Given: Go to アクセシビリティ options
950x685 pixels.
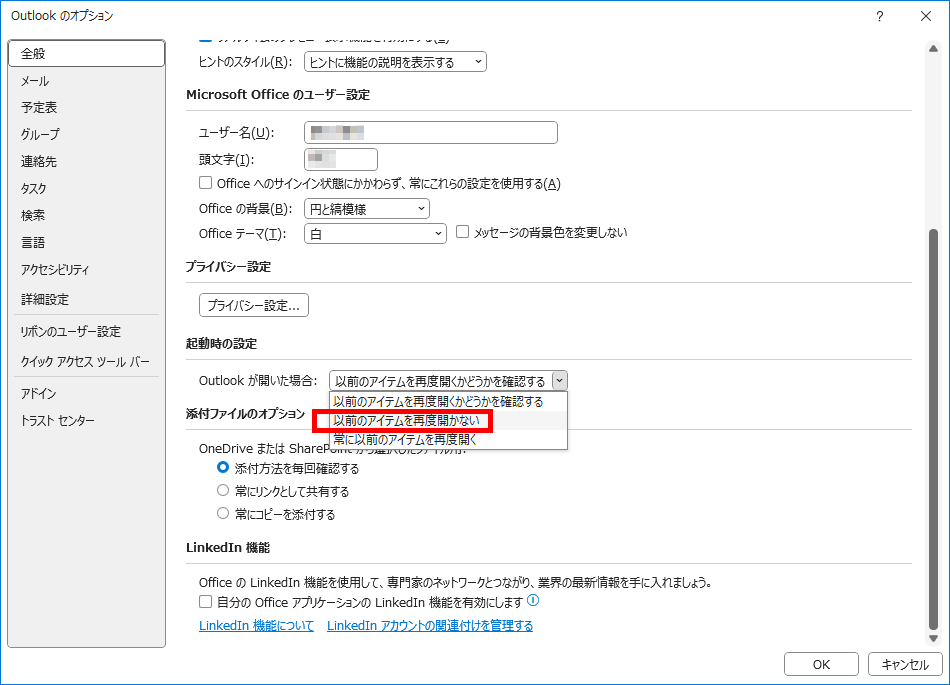Looking at the screenshot, I should click(87, 270).
